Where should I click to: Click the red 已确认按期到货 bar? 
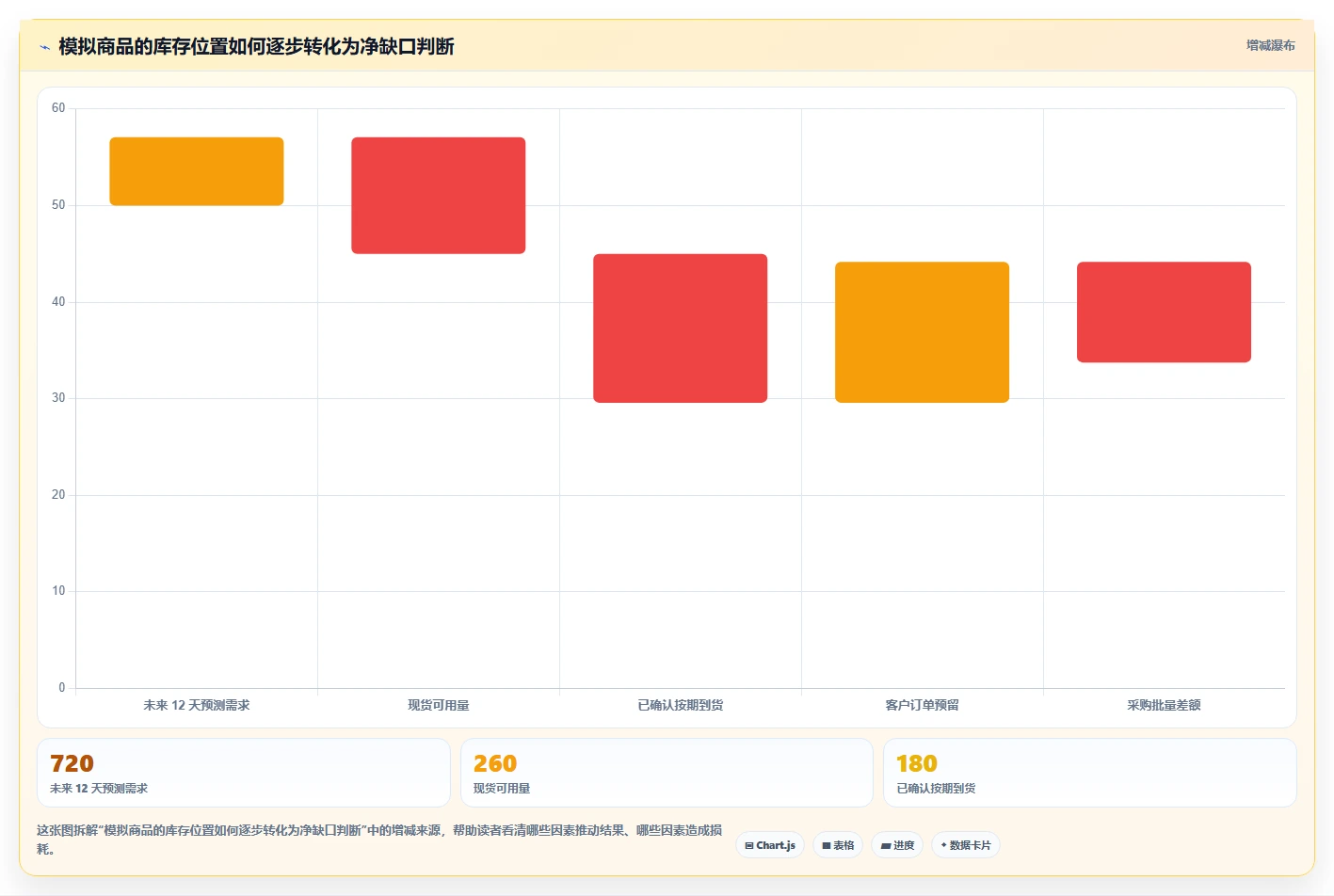[681, 328]
